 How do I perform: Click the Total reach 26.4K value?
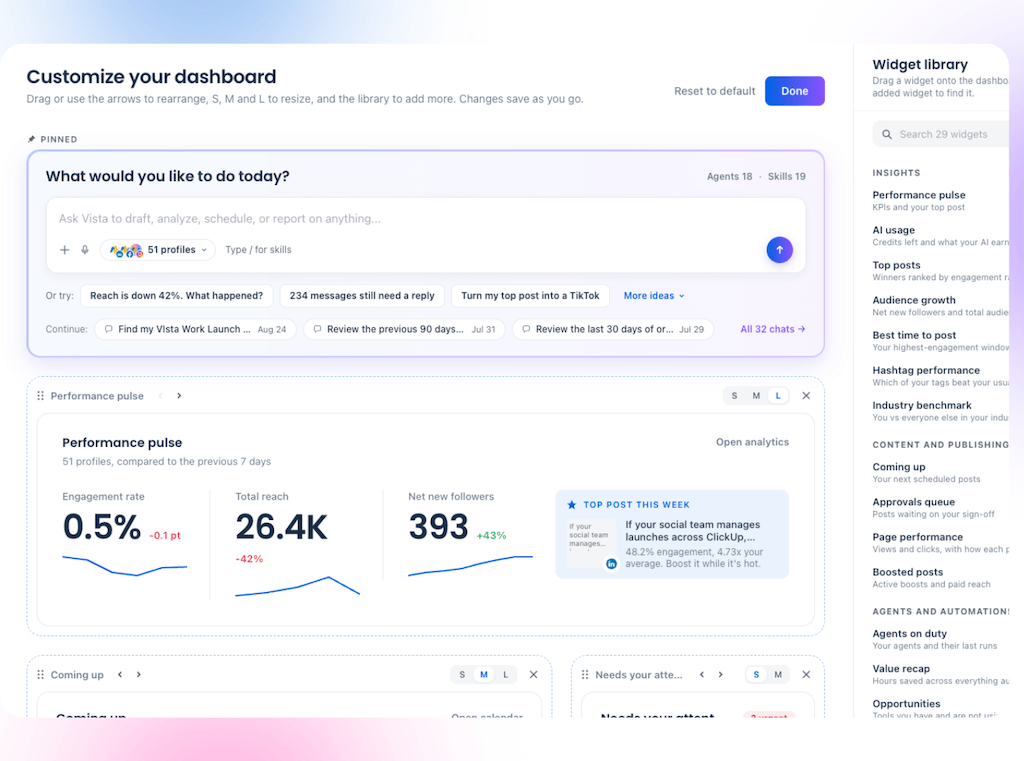[x=281, y=527]
